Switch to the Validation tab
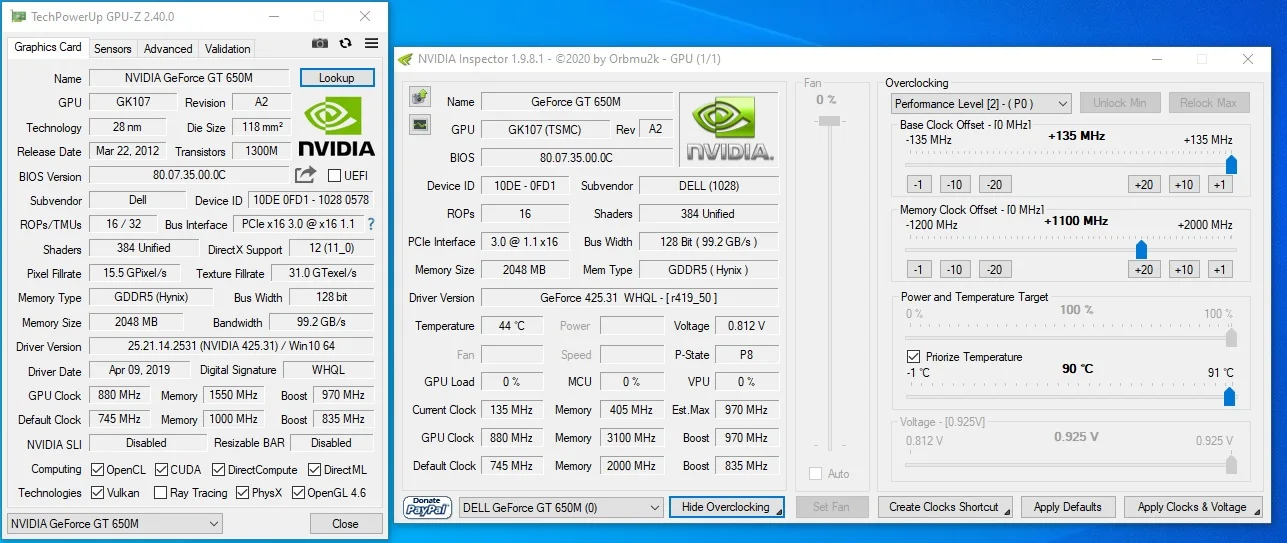1287x543 pixels. click(x=228, y=48)
